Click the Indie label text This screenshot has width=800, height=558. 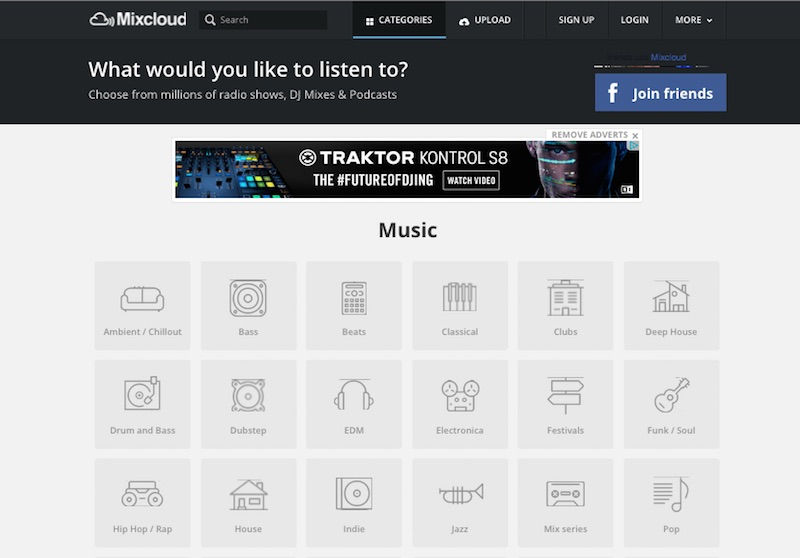coord(354,529)
